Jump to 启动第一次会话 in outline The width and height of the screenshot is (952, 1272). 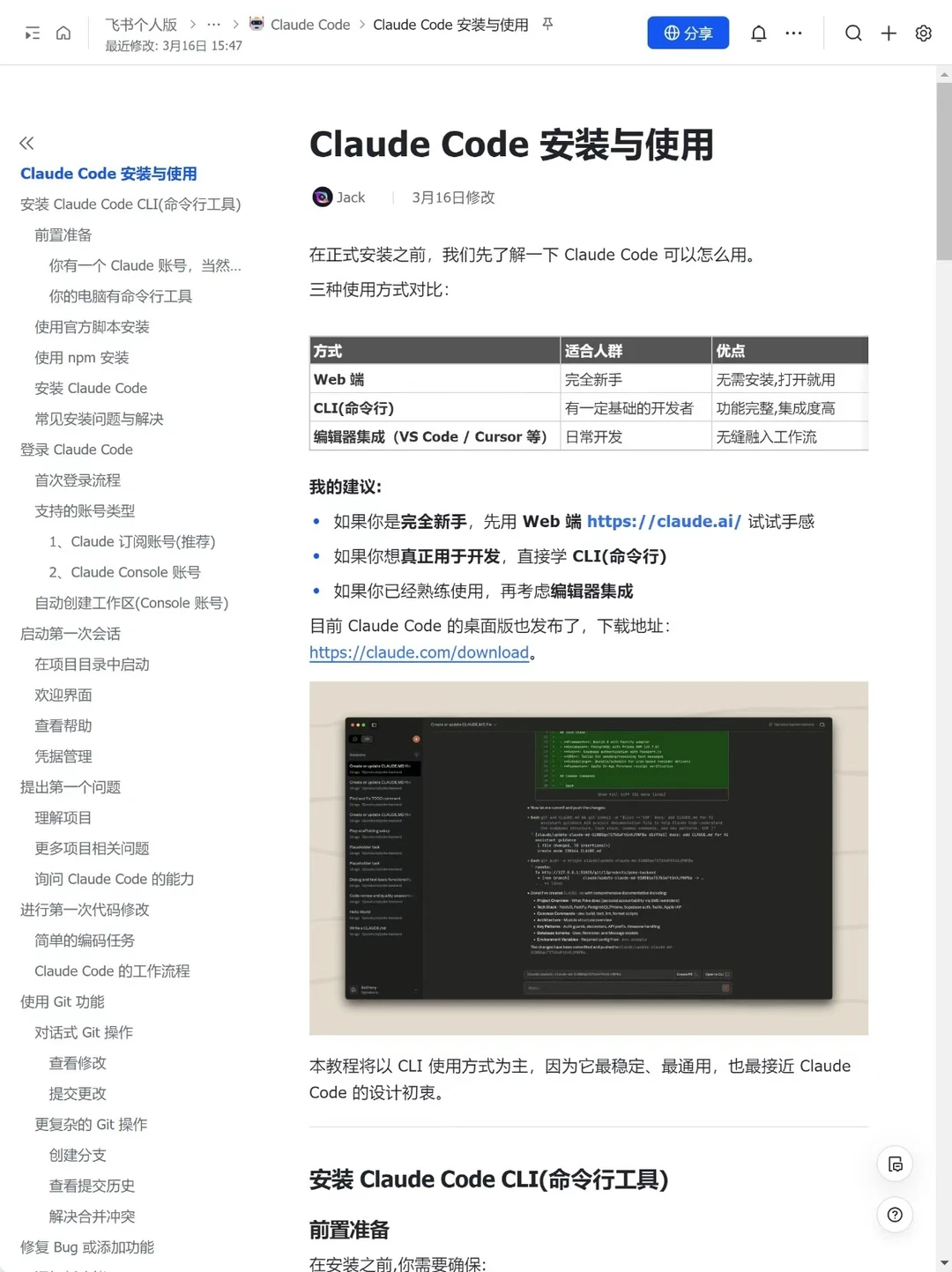click(71, 634)
